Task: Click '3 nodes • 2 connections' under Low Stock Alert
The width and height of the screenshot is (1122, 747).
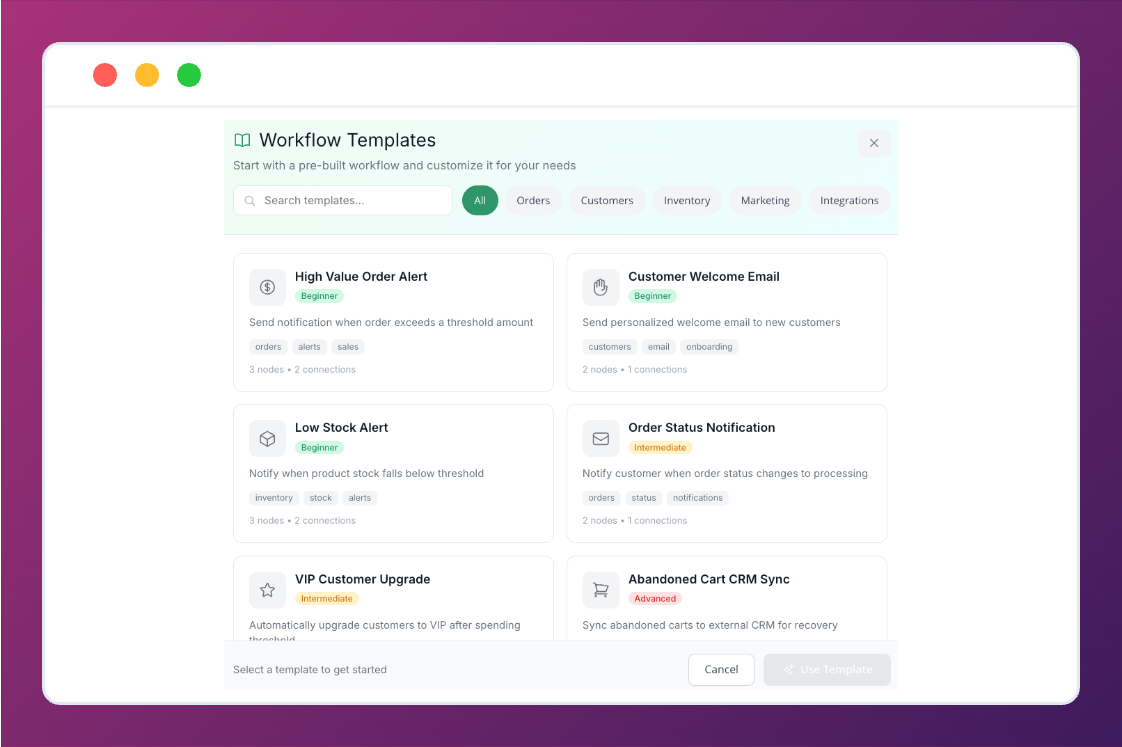Action: (x=302, y=521)
